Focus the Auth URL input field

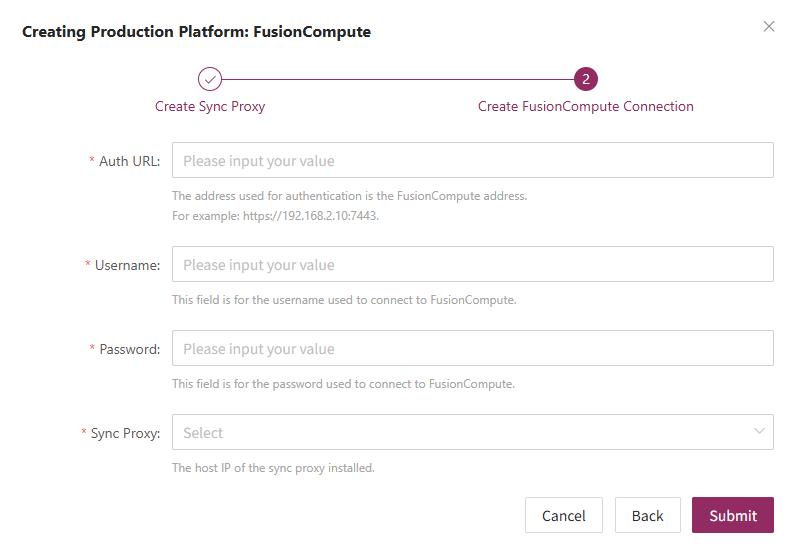pos(473,160)
